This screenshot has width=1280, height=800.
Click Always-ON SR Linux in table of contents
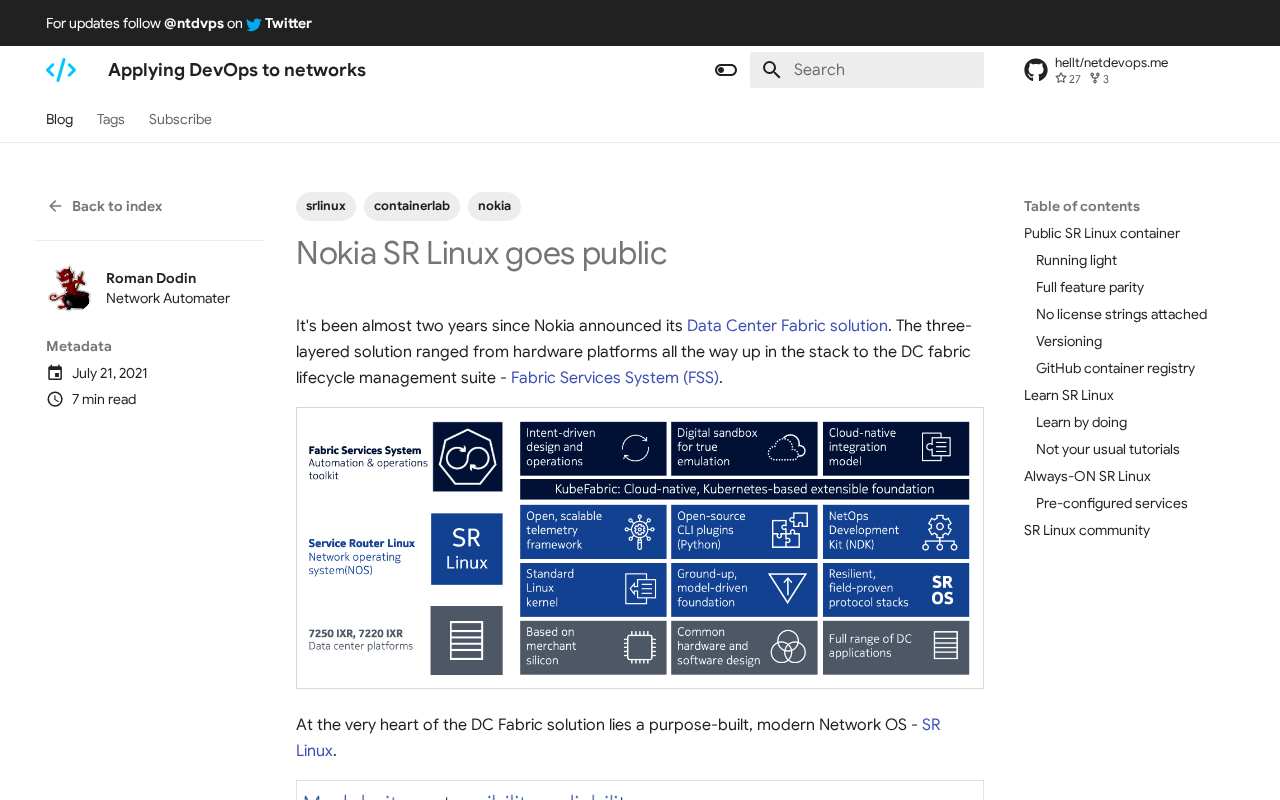click(1086, 476)
